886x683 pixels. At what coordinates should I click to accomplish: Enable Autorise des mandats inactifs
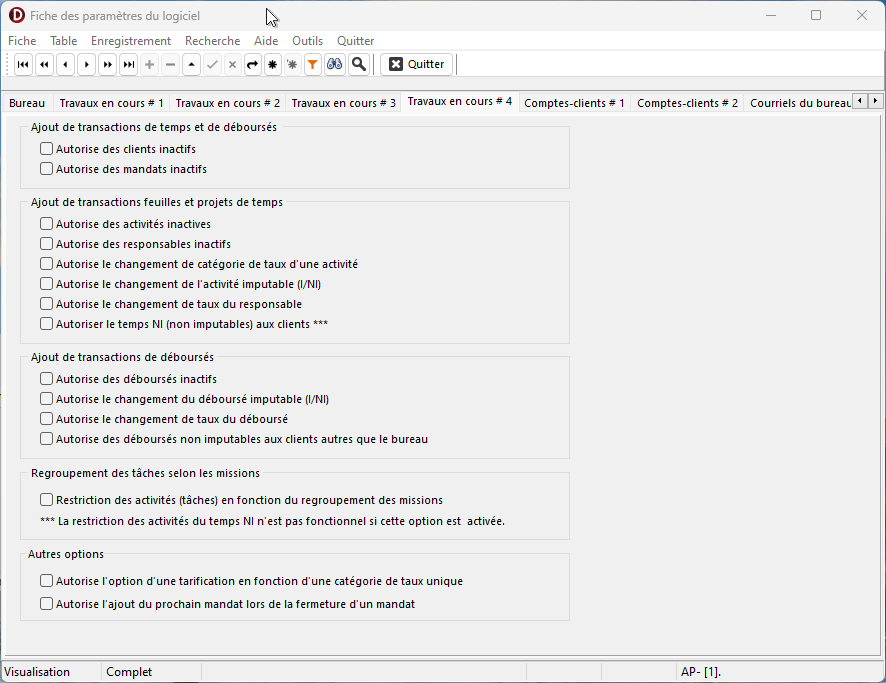point(46,169)
